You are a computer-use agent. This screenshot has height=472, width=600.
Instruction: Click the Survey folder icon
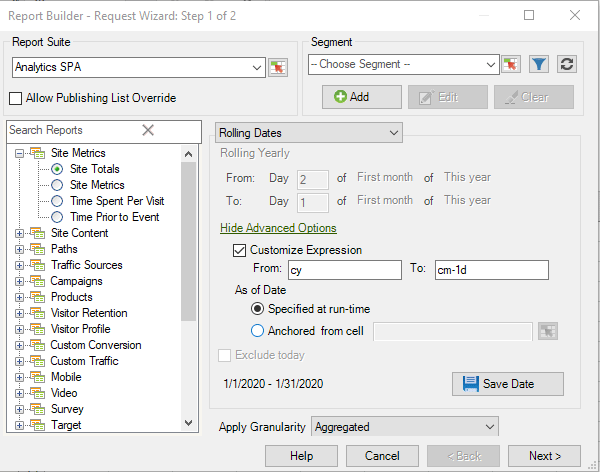coord(38,410)
